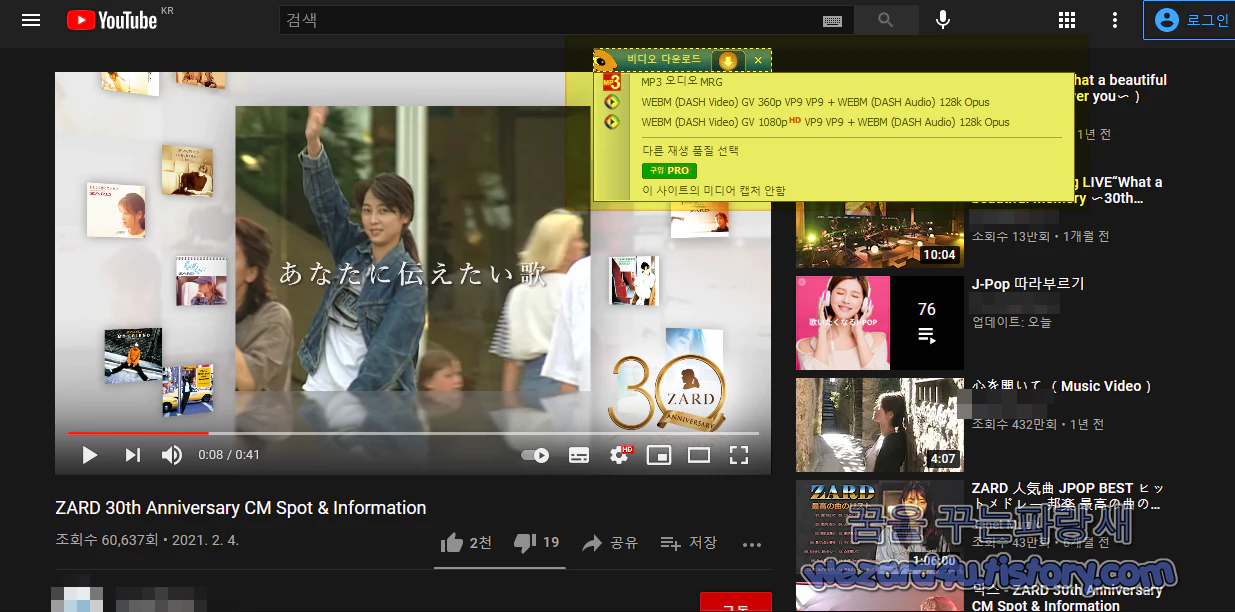Click the 저장 save to playlist button
Image resolution: width=1235 pixels, height=612 pixels.
pyautogui.click(x=689, y=543)
